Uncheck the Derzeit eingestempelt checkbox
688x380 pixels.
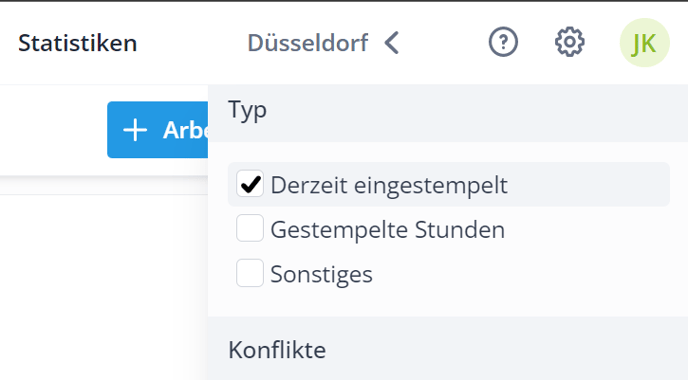250,184
